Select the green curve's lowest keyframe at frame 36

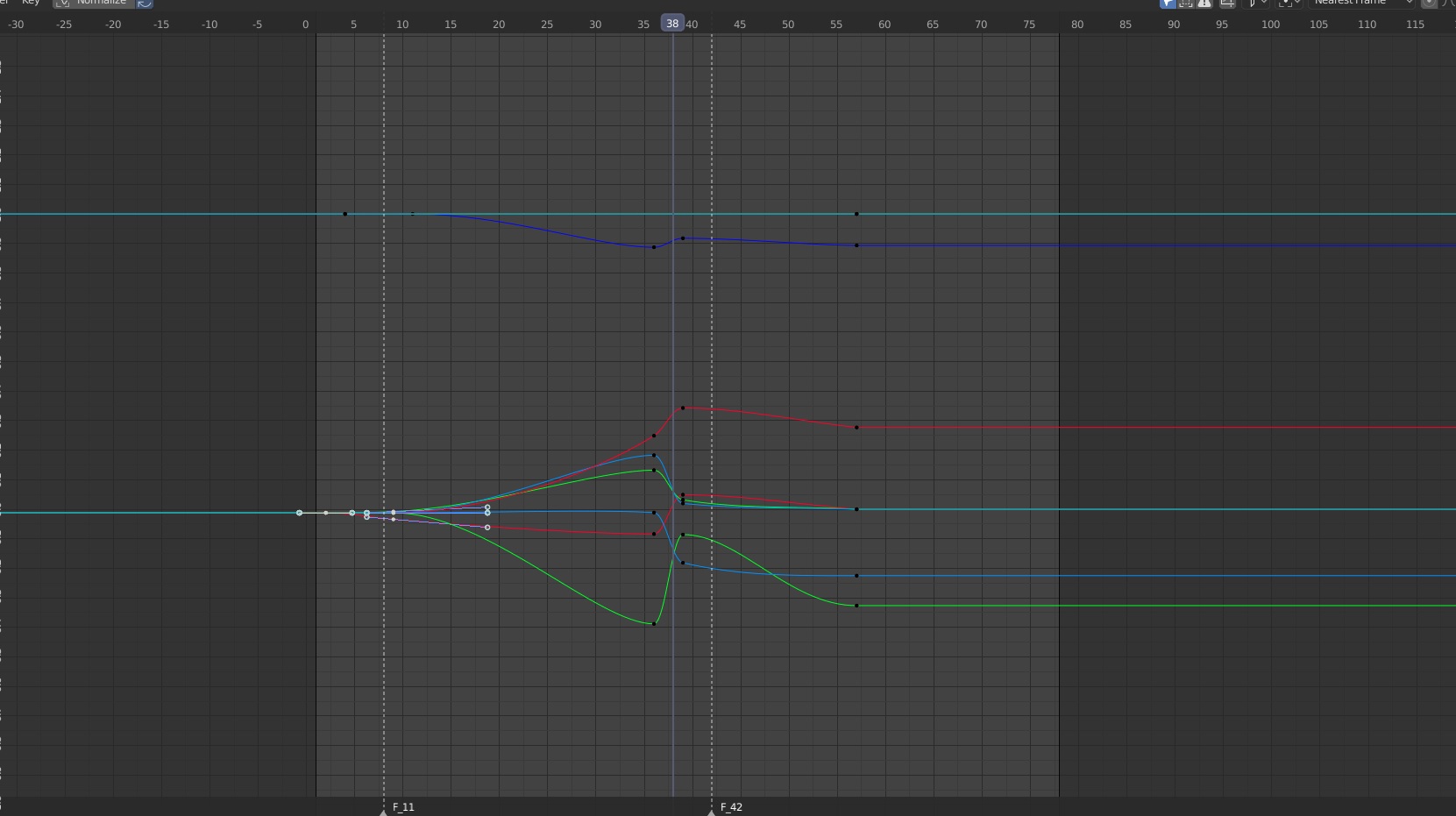point(654,623)
